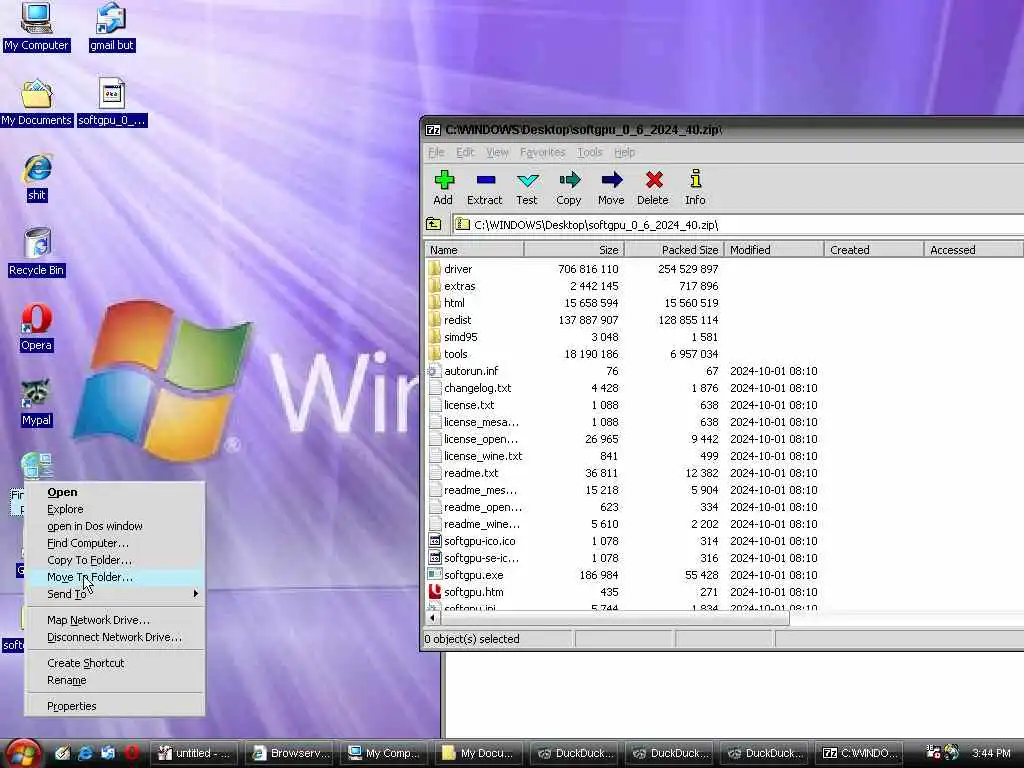Click the Test checkmark toolbar icon
This screenshot has height=768, width=1024.
point(527,180)
